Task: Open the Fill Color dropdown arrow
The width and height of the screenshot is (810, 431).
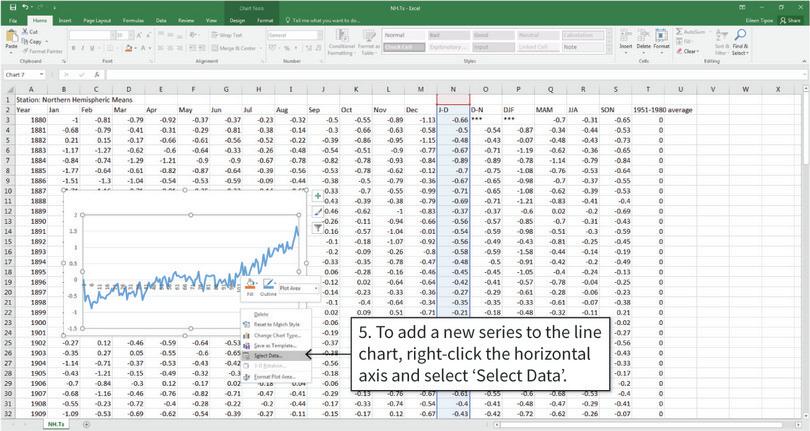Action: (x=136, y=48)
